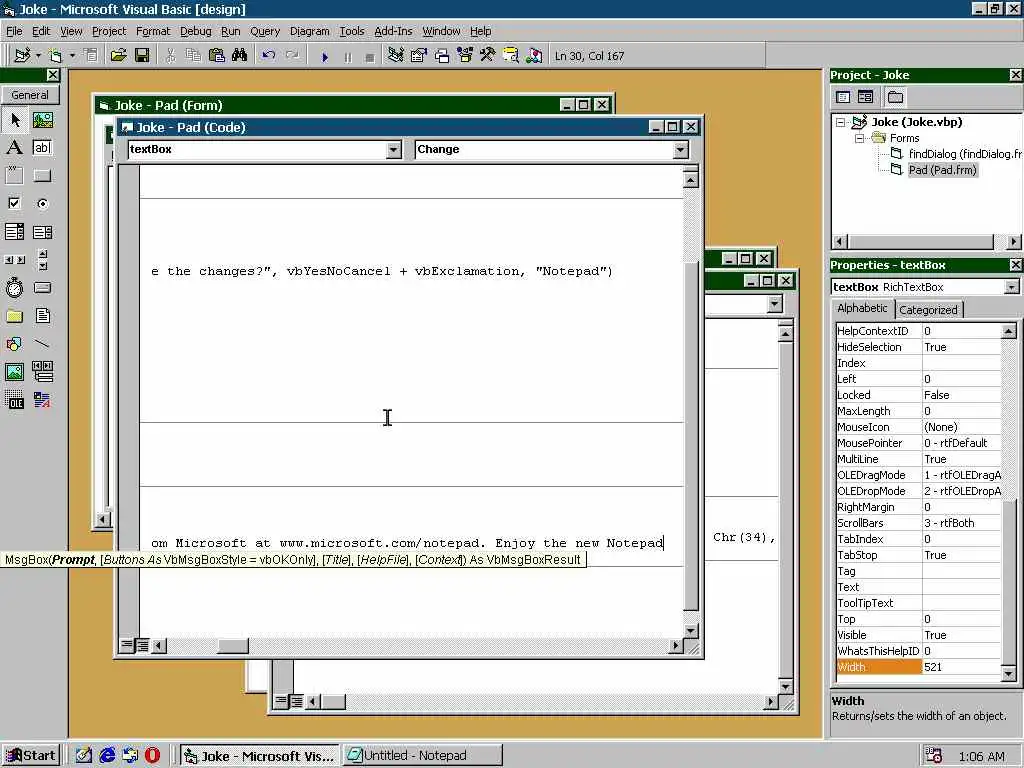Open the Add Form dropdown arrow
1024x768 pixels.
click(x=72, y=56)
